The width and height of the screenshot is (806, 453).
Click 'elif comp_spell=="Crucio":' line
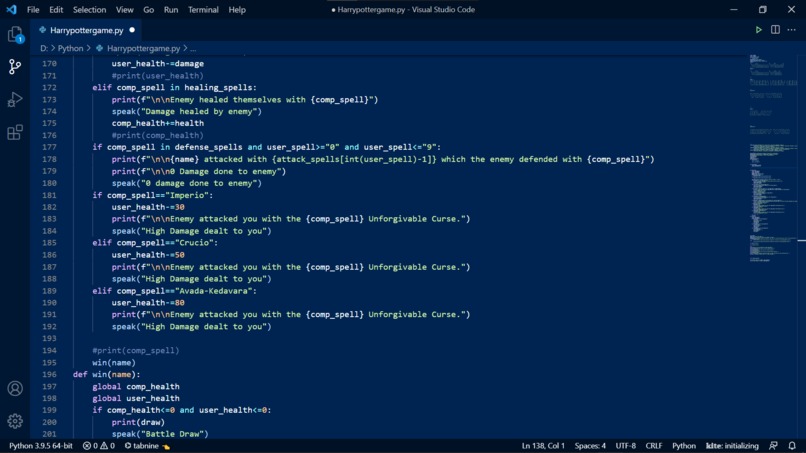tap(155, 243)
